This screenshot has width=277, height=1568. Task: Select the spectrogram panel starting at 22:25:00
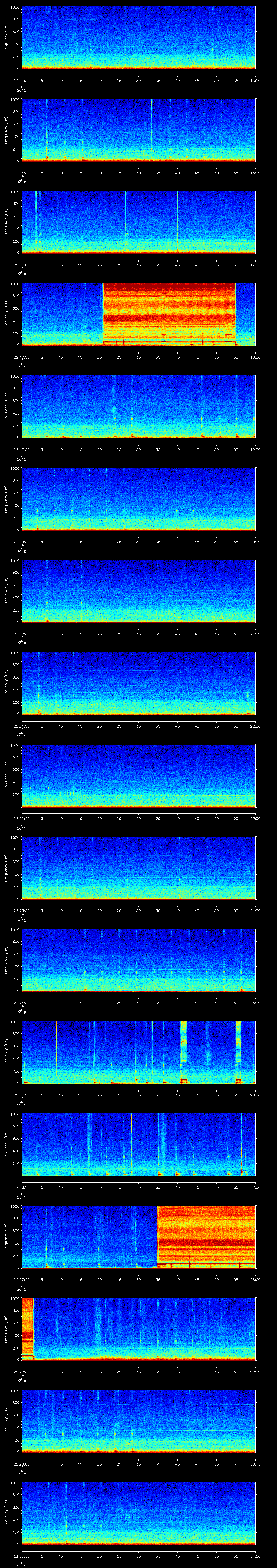point(138,1052)
